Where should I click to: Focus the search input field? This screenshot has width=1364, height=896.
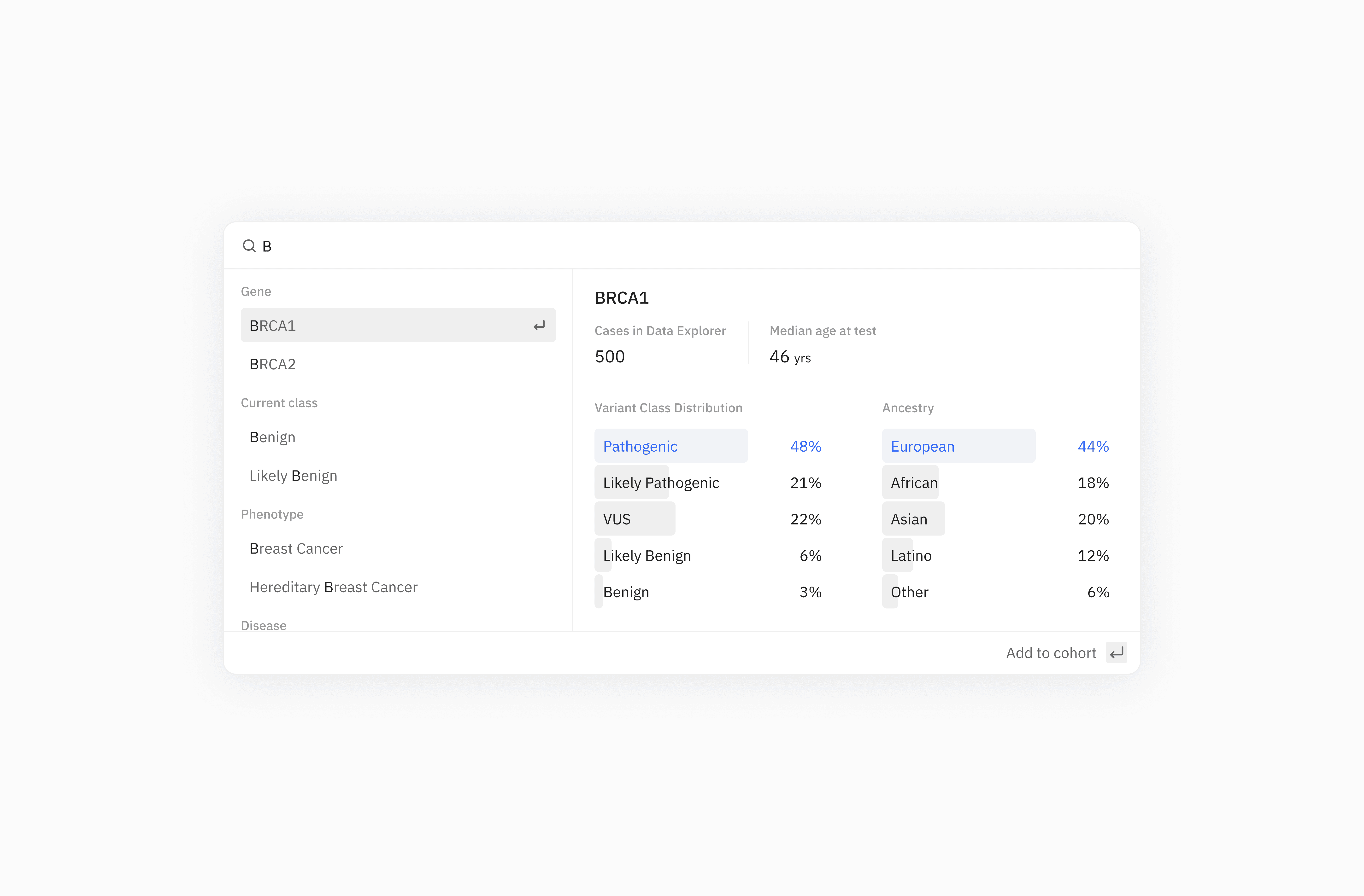688,246
